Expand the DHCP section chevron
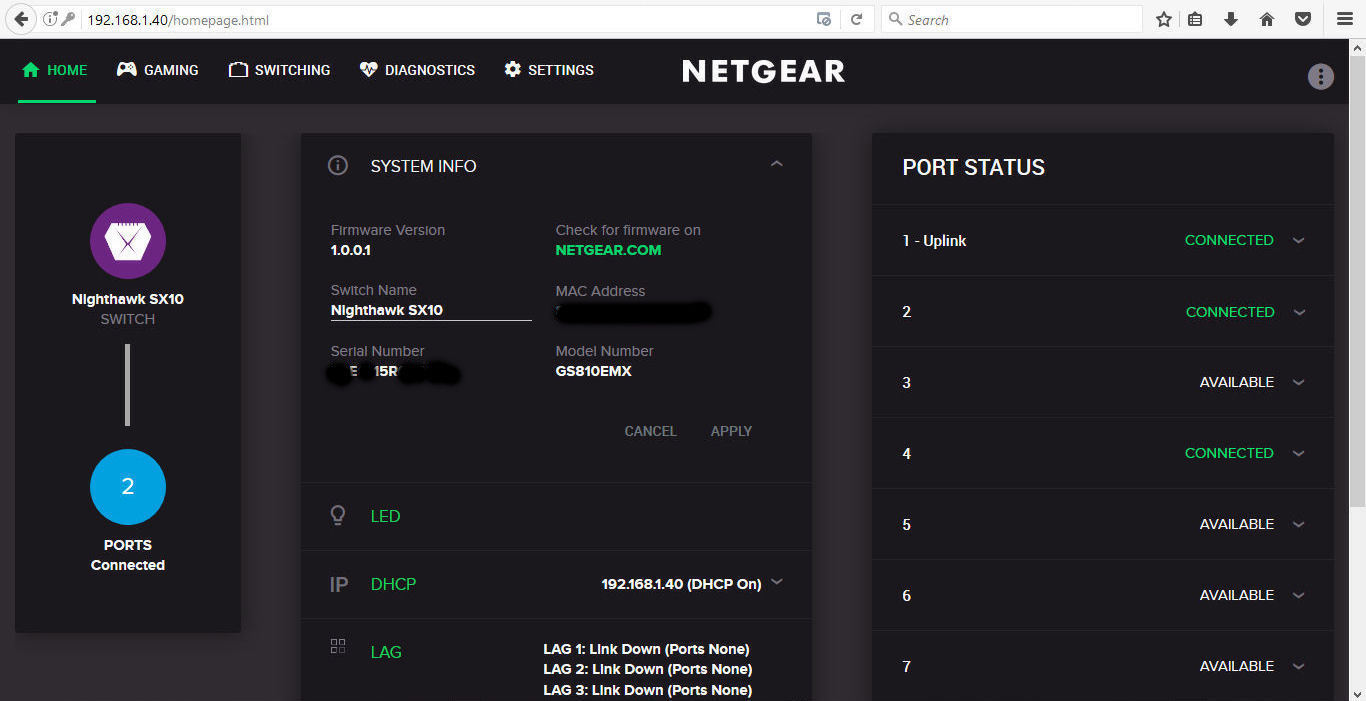This screenshot has width=1366, height=701. pos(777,582)
